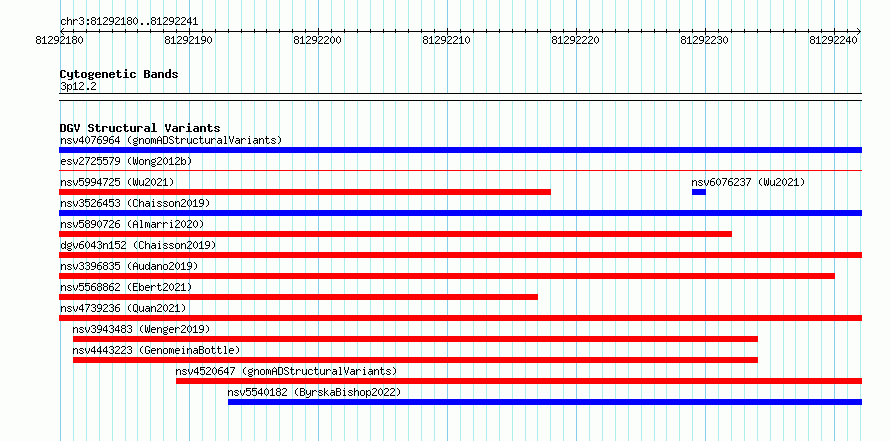The width and height of the screenshot is (890, 441).
Task: Click the nsv6076237 (Wu2021) label
Action: tap(748, 182)
